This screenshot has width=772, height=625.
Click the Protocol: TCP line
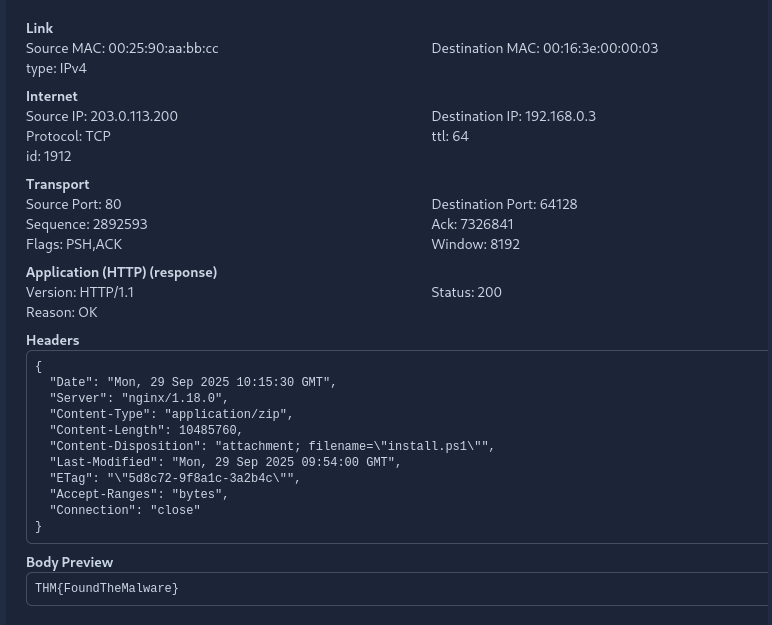(x=68, y=136)
